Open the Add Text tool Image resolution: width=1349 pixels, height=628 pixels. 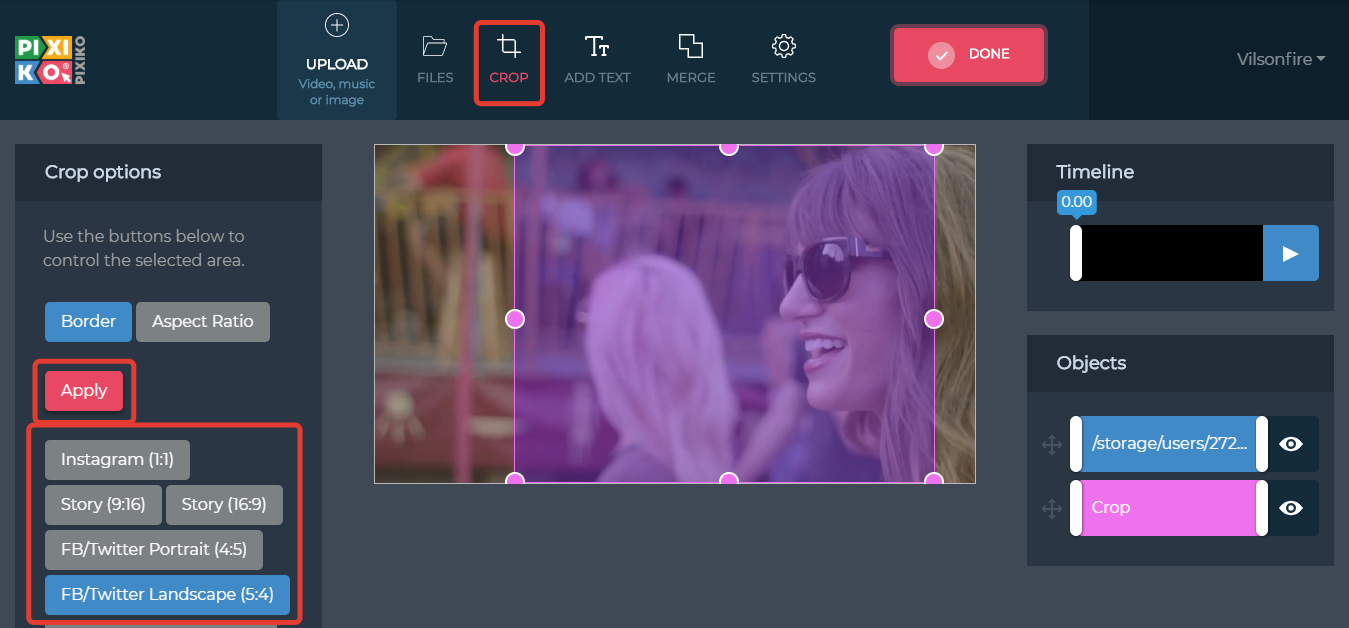[597, 60]
